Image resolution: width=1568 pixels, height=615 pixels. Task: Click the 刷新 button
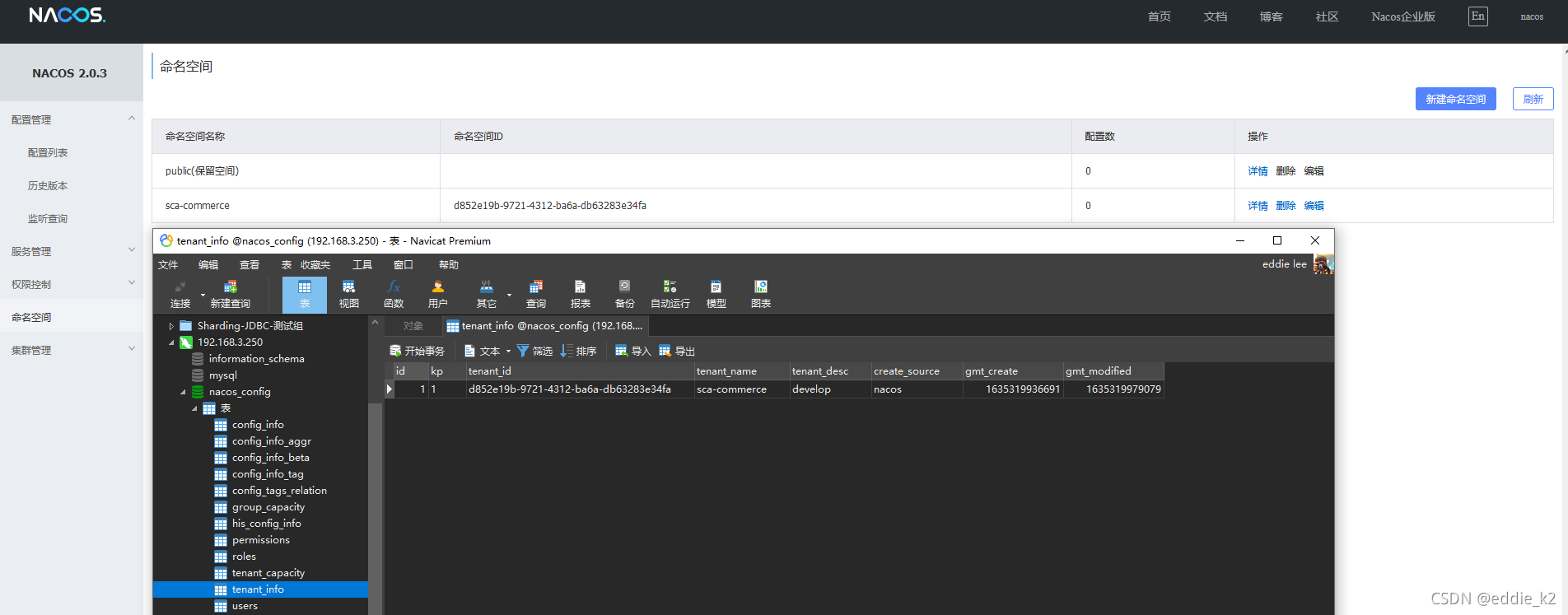[x=1533, y=99]
